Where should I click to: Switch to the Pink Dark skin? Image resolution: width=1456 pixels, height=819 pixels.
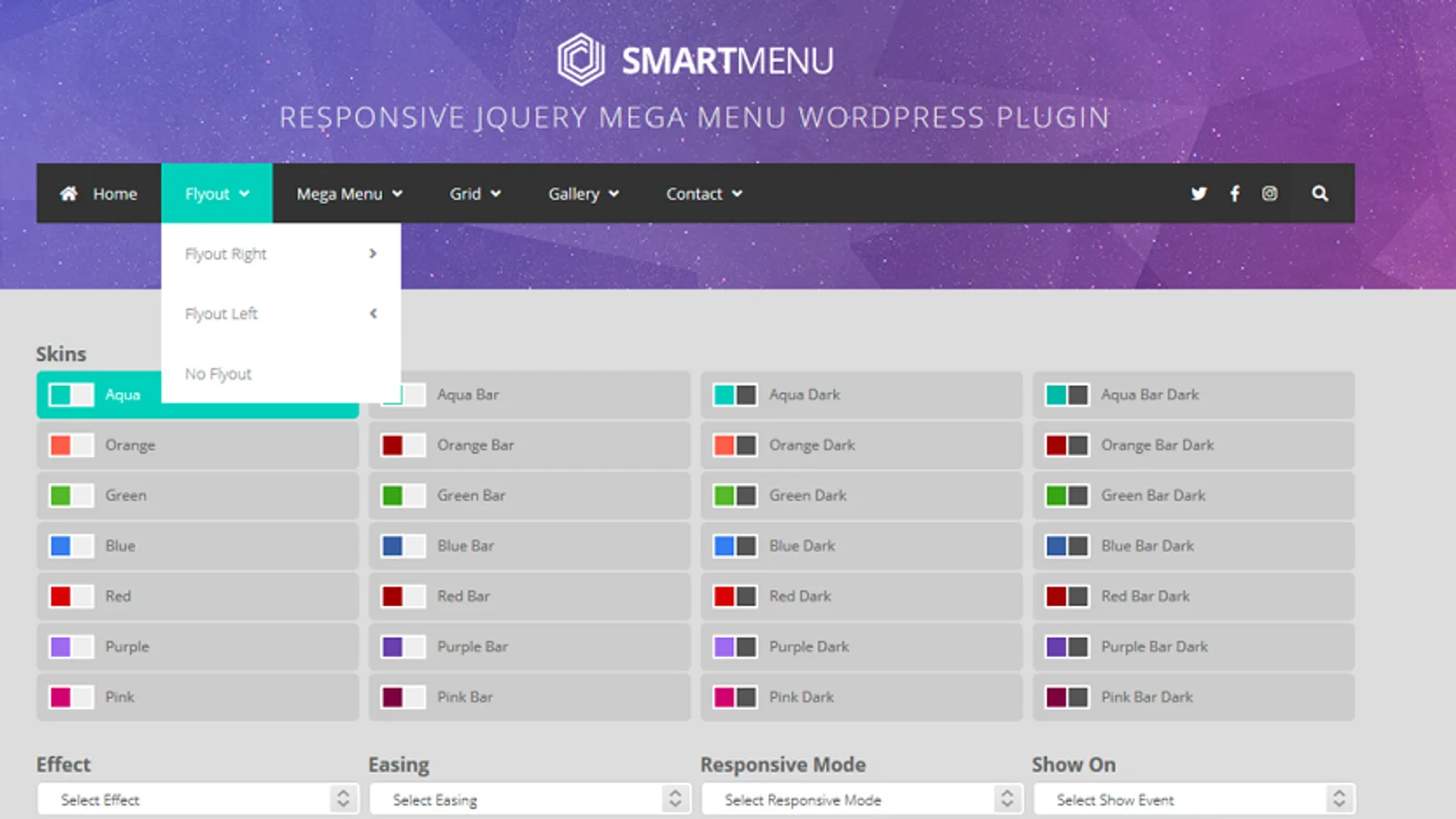[862, 697]
